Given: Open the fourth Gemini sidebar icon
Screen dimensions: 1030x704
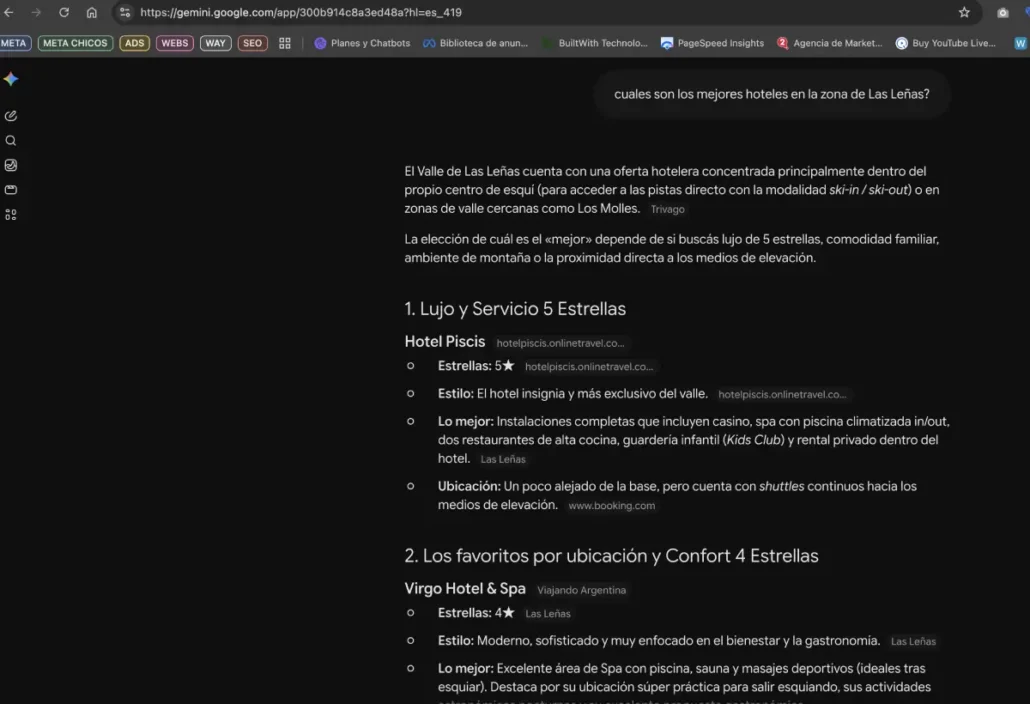Looking at the screenshot, I should point(11,190).
